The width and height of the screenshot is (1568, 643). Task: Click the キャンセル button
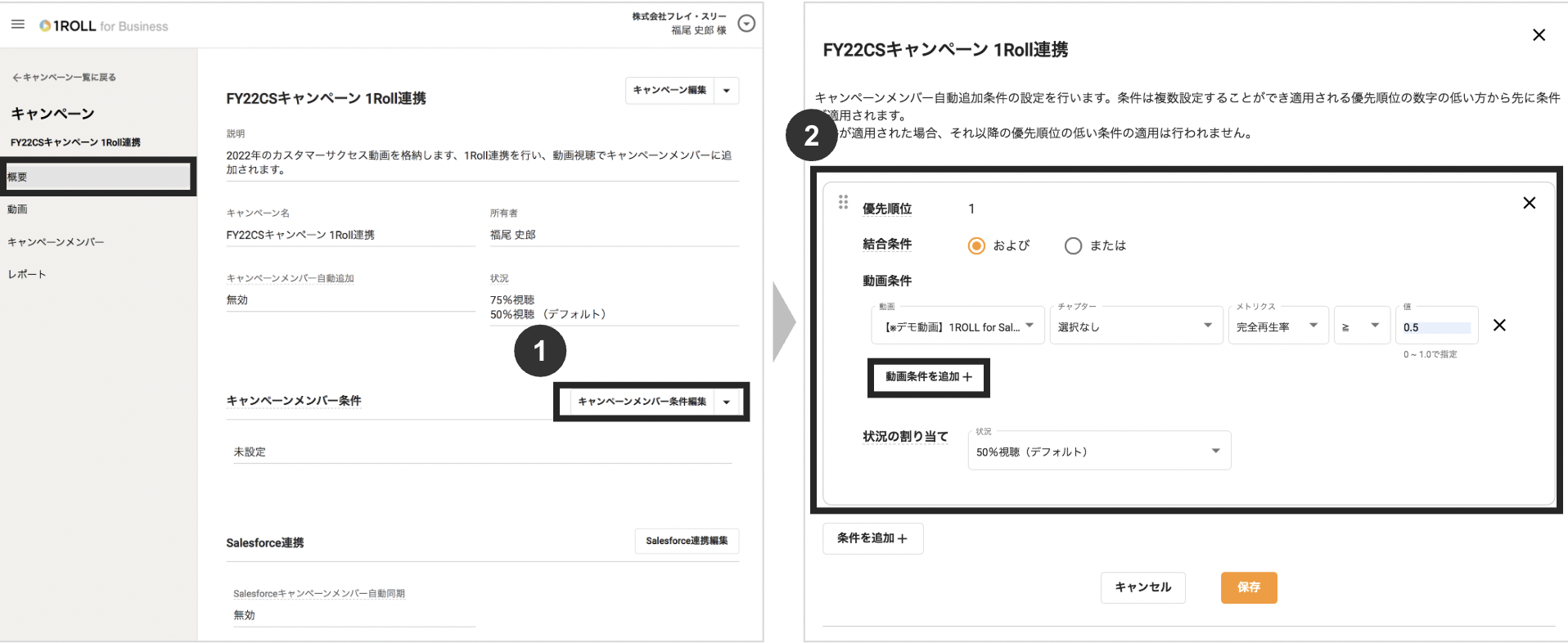(1143, 587)
